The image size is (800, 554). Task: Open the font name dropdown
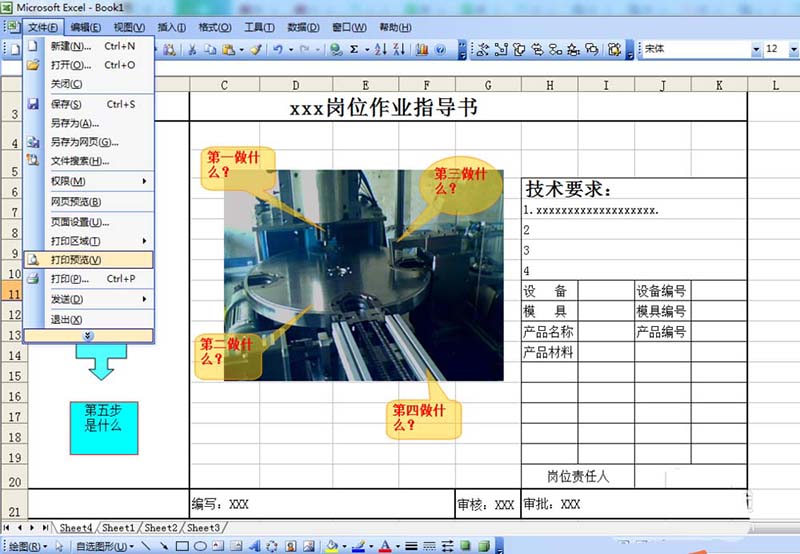pyautogui.click(x=756, y=48)
